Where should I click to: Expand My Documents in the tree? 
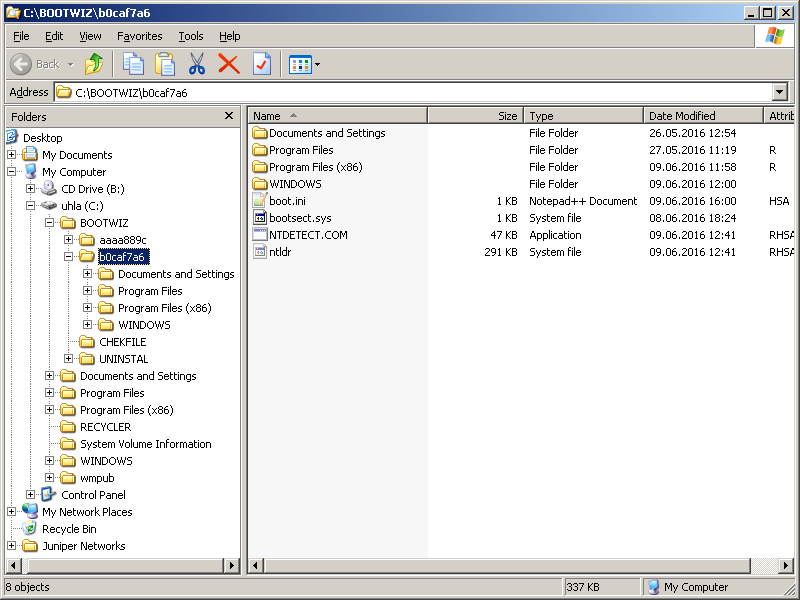coord(12,154)
